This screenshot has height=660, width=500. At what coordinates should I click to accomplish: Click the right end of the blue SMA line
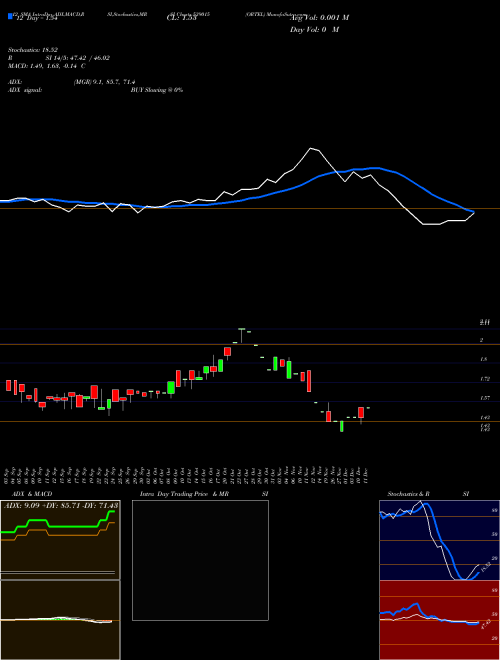tap(473, 211)
